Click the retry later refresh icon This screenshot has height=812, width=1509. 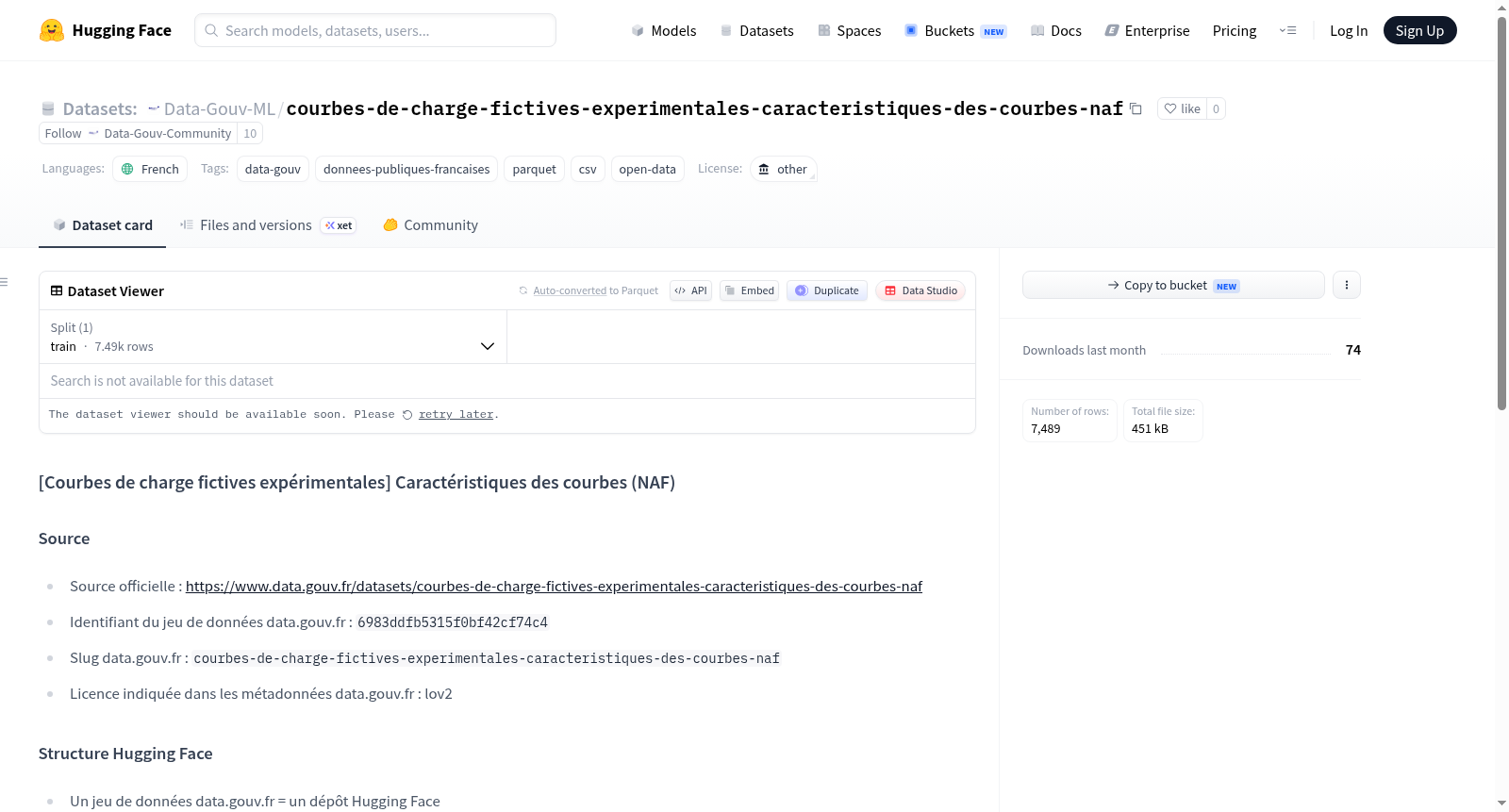click(407, 415)
